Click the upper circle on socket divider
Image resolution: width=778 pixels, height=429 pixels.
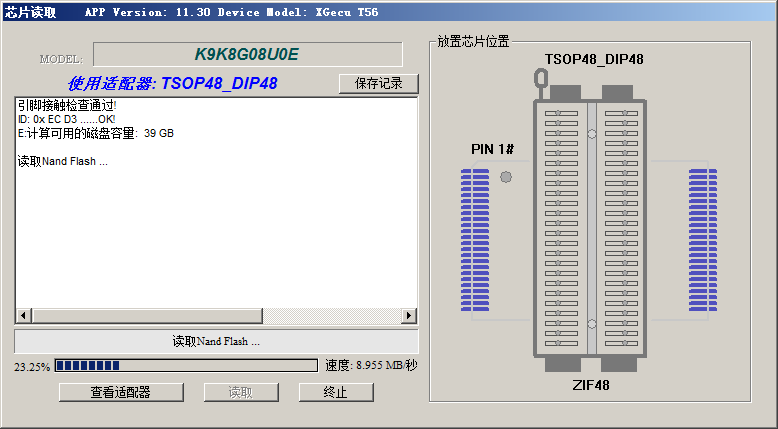tap(591, 133)
